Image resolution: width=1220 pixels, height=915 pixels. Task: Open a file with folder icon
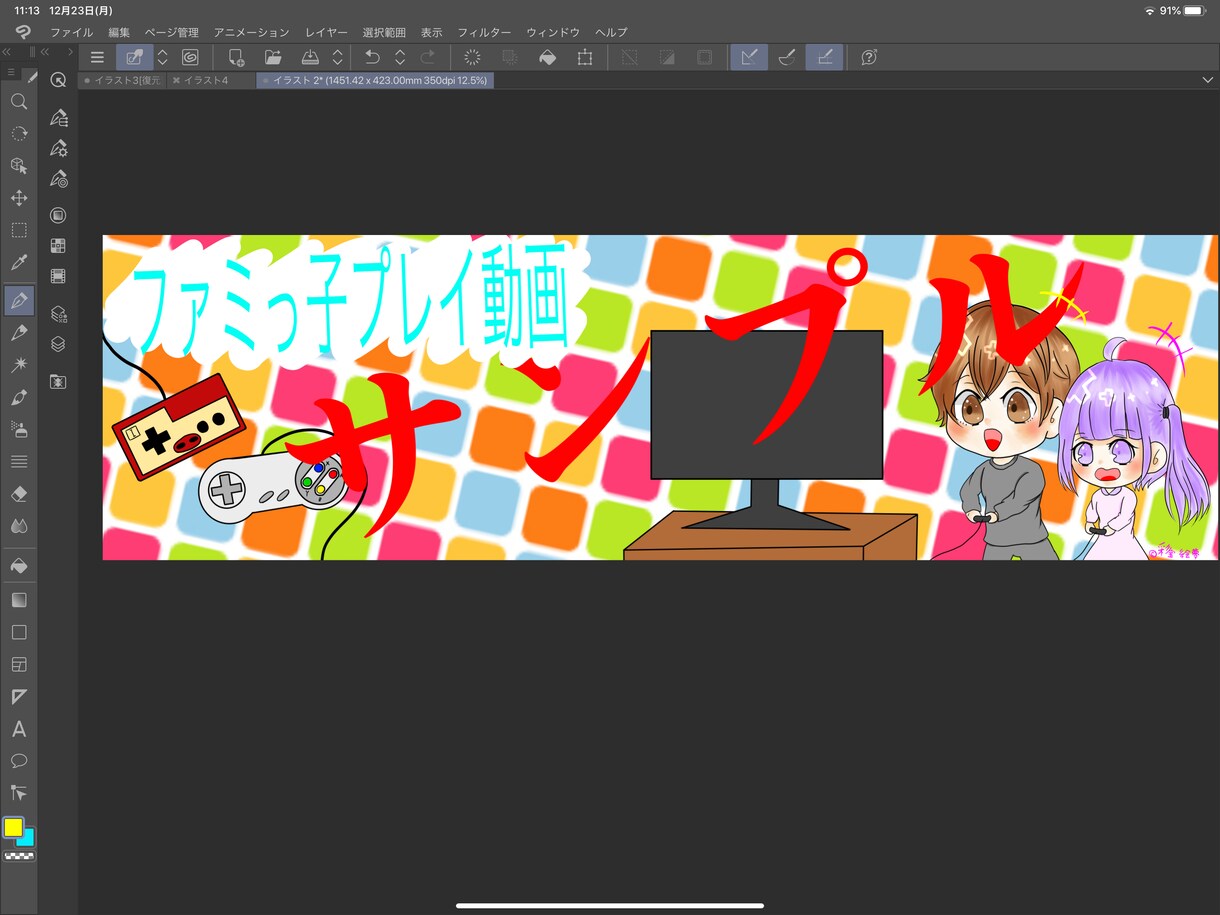[273, 57]
